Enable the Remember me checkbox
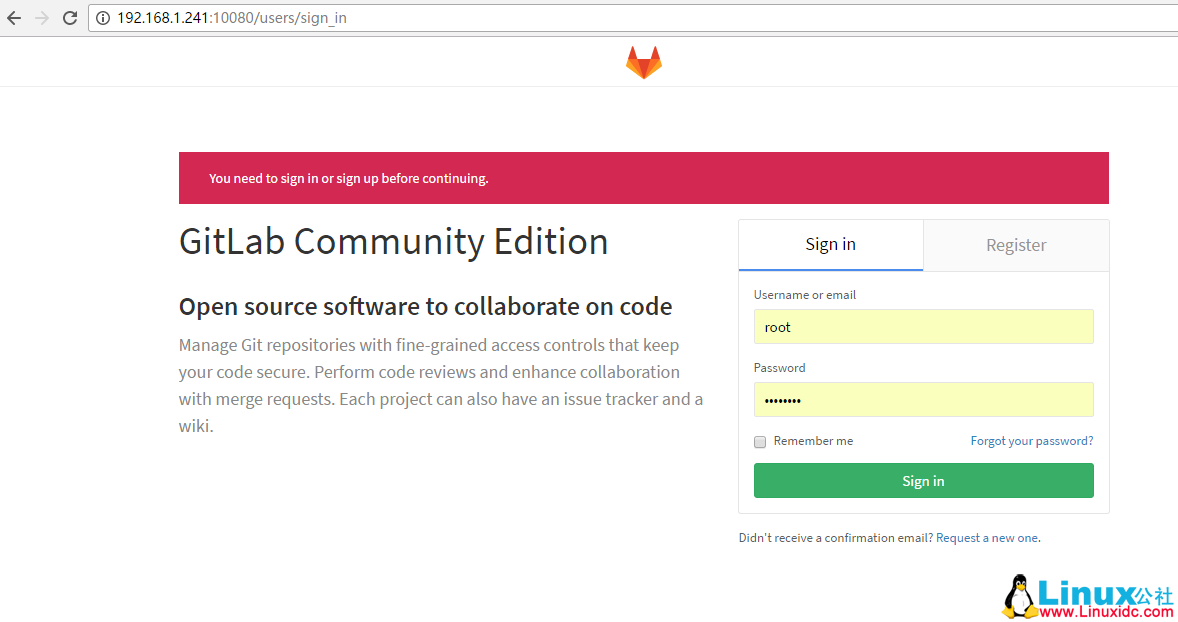Image resolution: width=1178 pixels, height=622 pixels. 759,441
